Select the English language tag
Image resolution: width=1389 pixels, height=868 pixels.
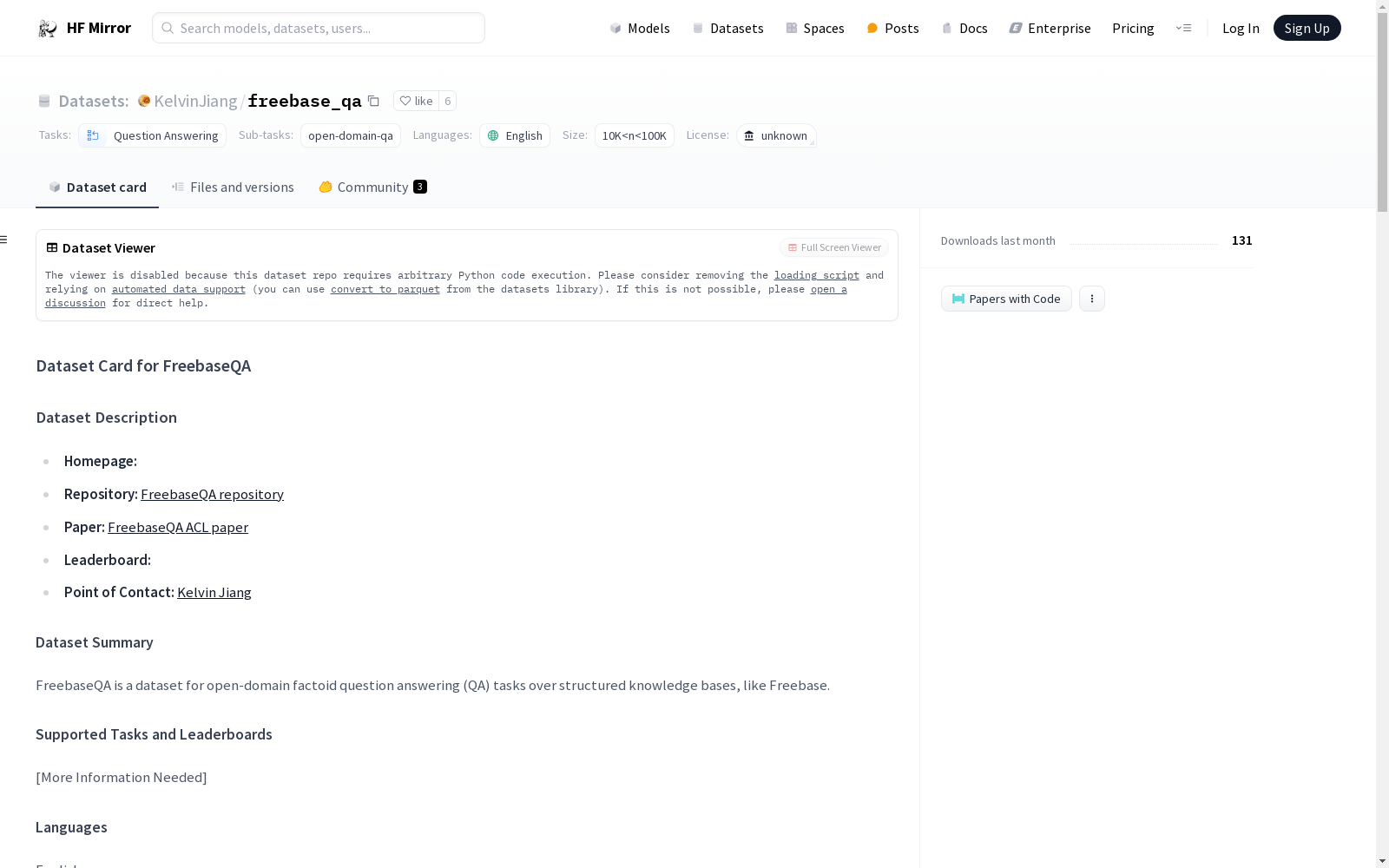coord(515,135)
